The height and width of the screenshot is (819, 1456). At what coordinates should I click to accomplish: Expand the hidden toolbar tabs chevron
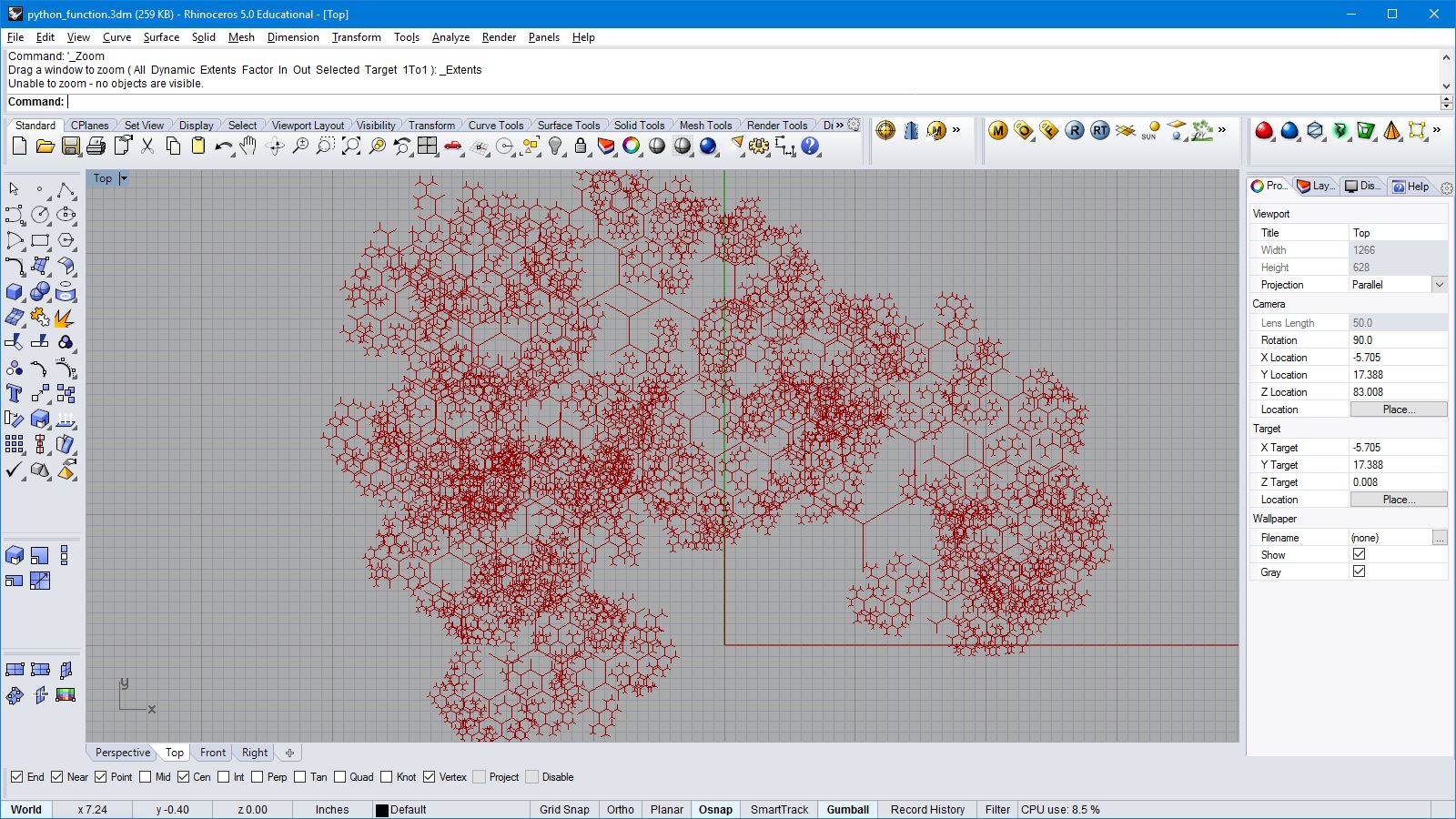coord(839,126)
